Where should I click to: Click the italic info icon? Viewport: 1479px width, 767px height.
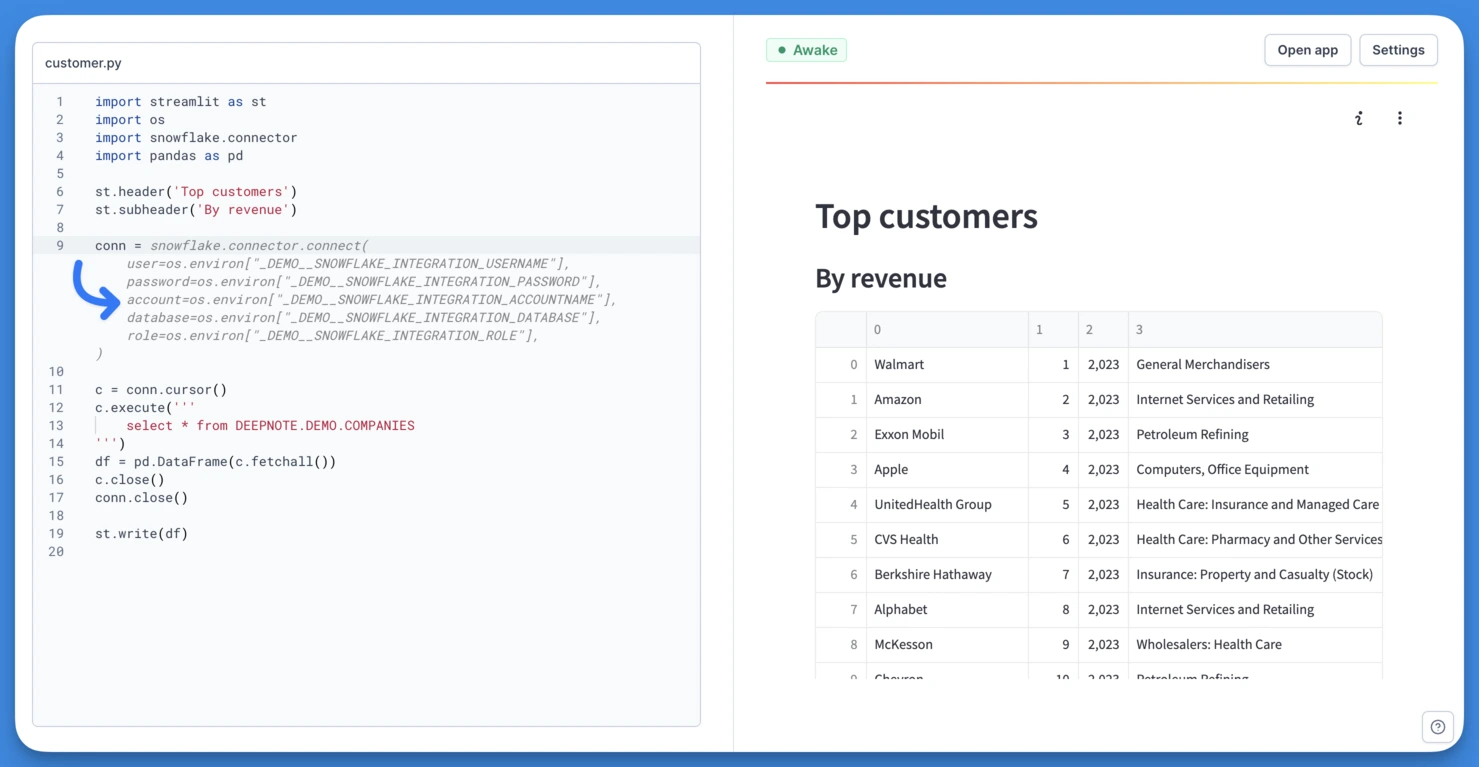click(x=1359, y=118)
